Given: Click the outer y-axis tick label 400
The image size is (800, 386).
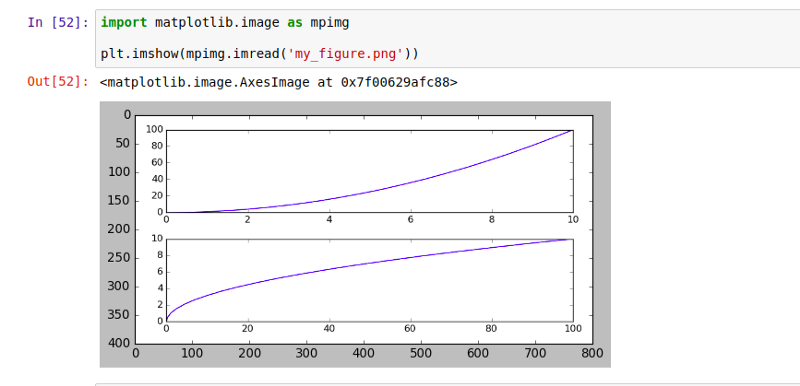Looking at the screenshot, I should [x=120, y=344].
